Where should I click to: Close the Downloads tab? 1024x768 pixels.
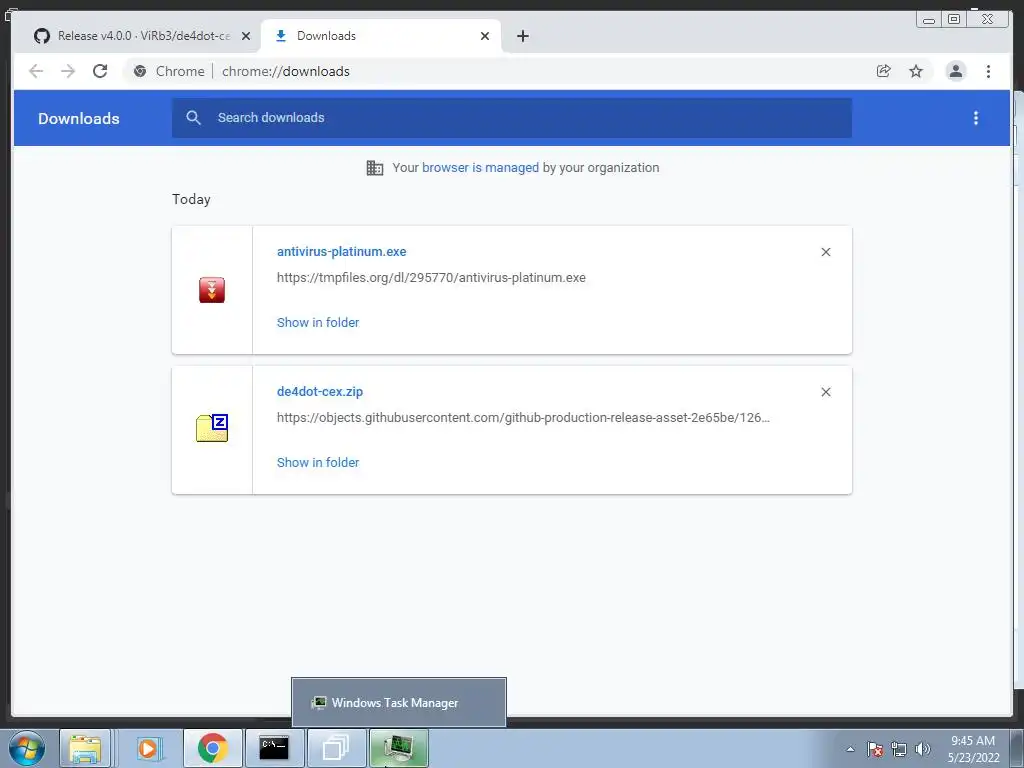pyautogui.click(x=485, y=36)
